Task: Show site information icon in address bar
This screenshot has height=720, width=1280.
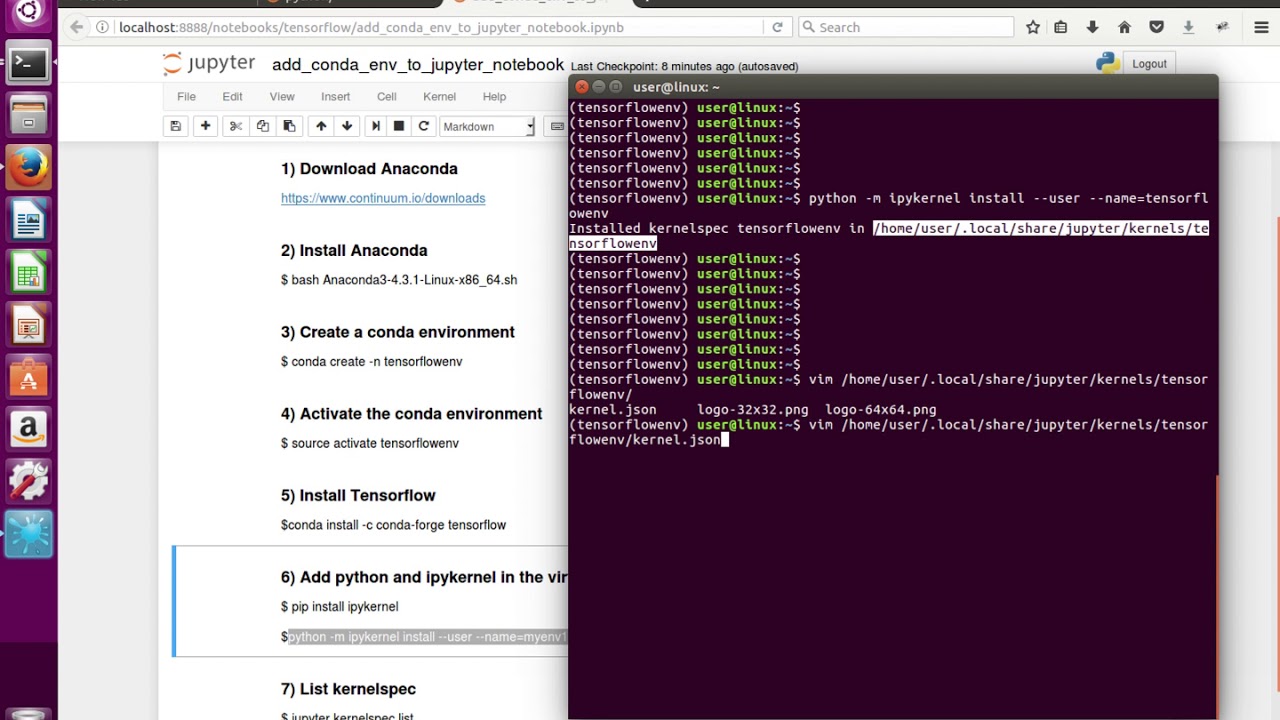Action: point(103,27)
